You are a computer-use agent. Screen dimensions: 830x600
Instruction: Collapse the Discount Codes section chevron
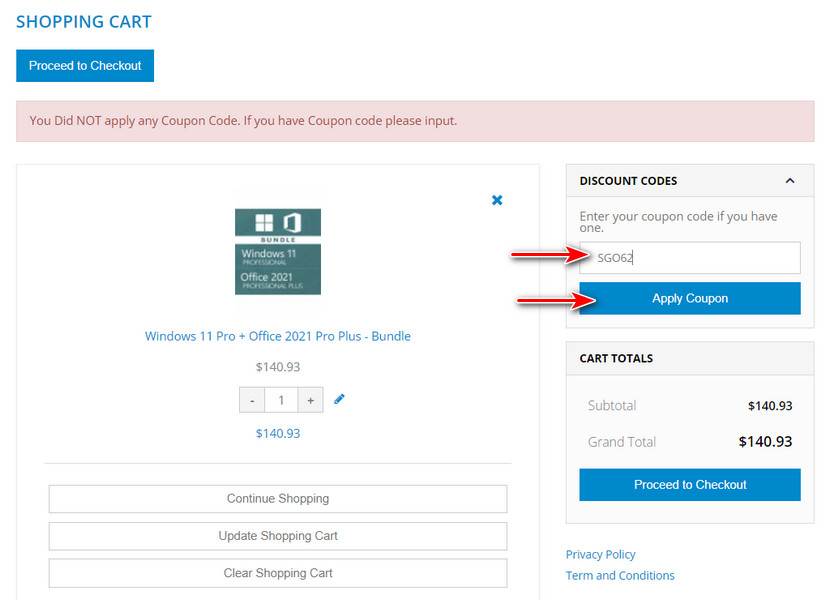click(790, 181)
